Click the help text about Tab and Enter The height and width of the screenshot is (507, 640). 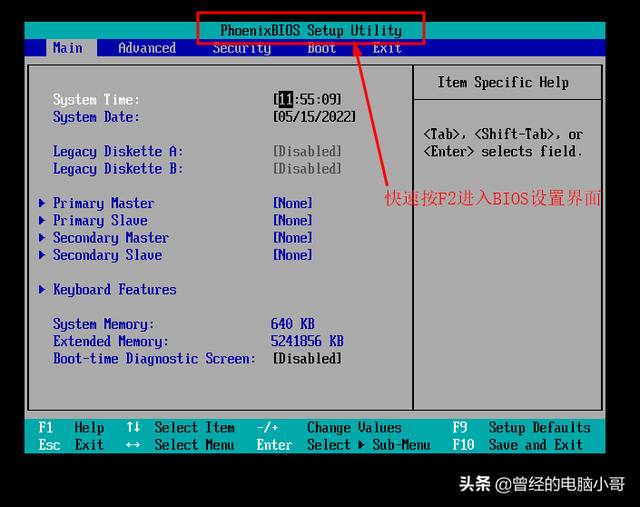point(503,143)
